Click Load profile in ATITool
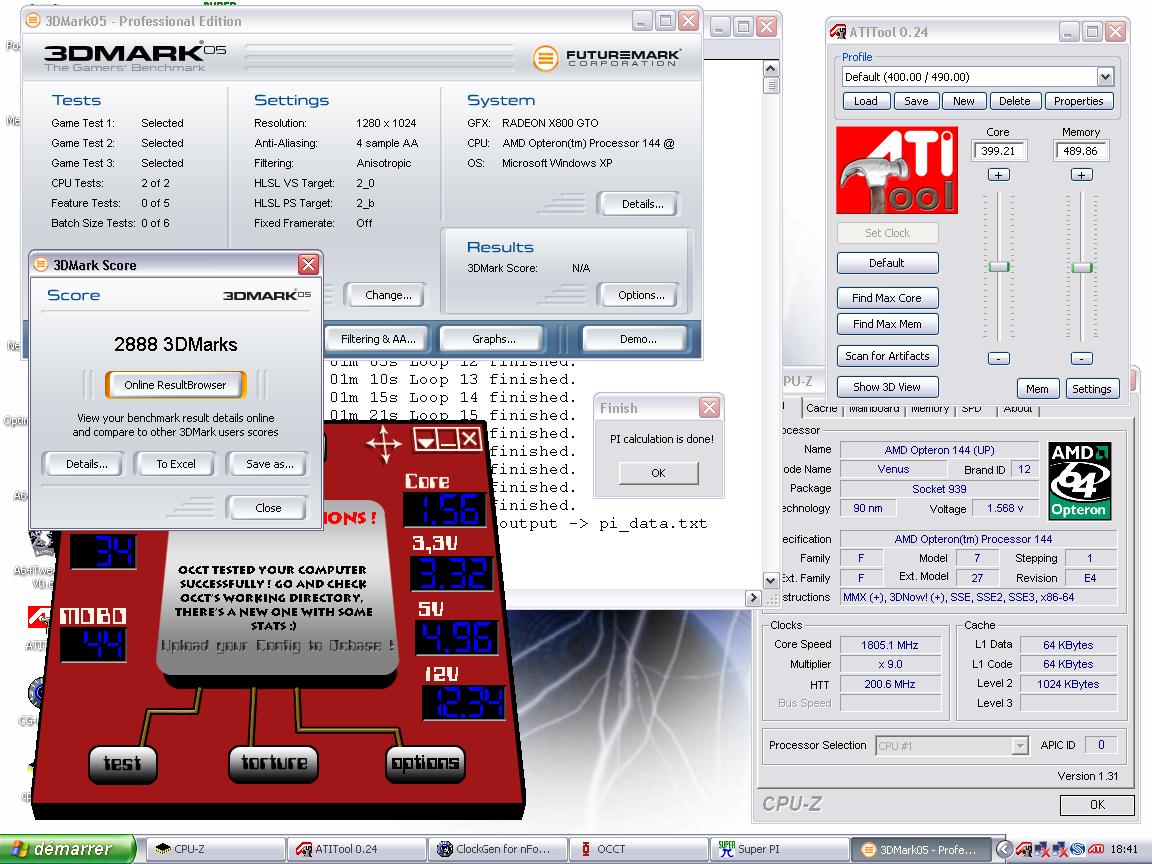This screenshot has height=864, width=1152. [865, 101]
